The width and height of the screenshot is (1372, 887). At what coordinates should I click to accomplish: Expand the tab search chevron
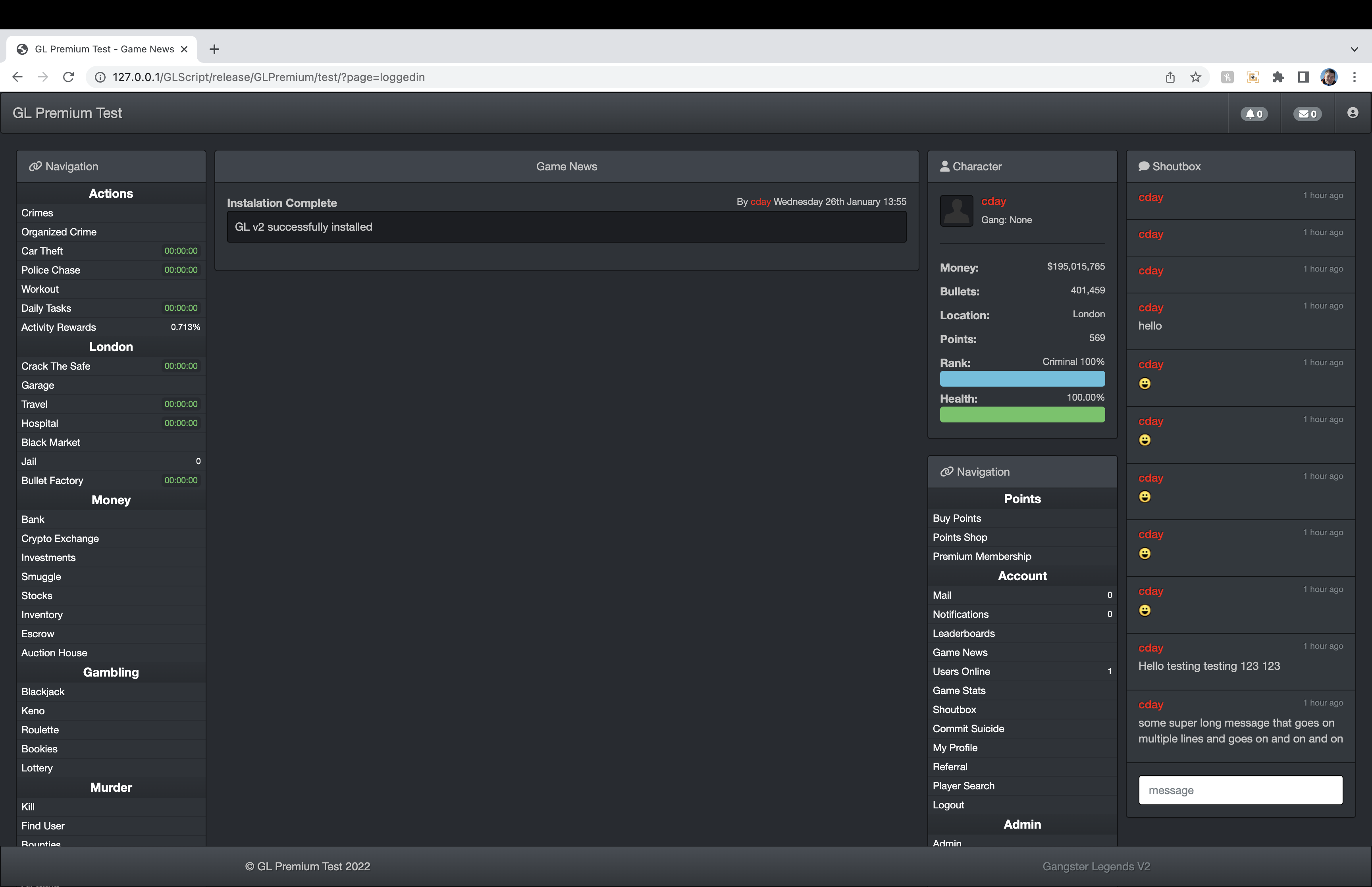(x=1354, y=50)
